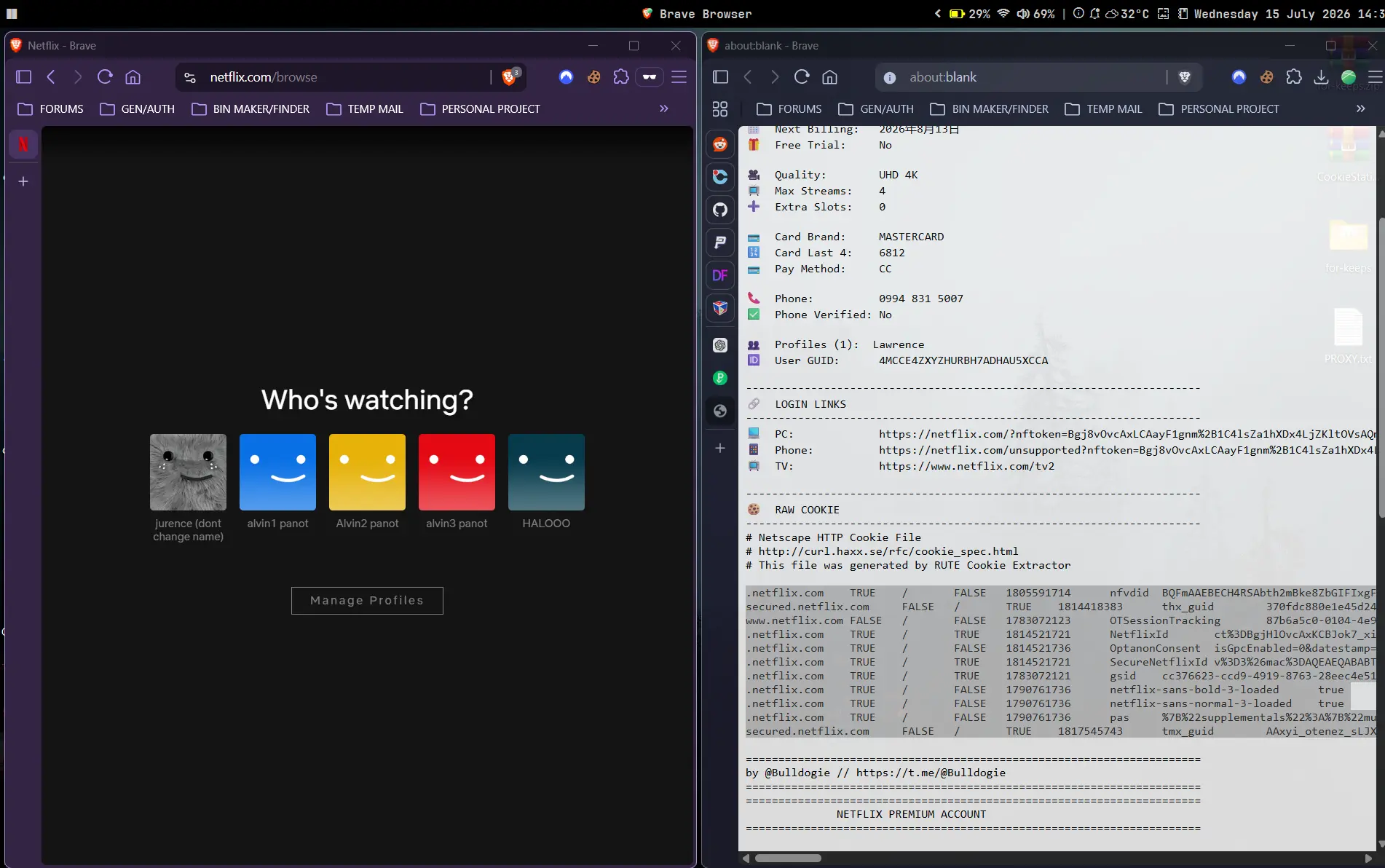The image size is (1385, 868).
Task: Open the blue extension icon in about:blank window
Action: (x=1239, y=76)
